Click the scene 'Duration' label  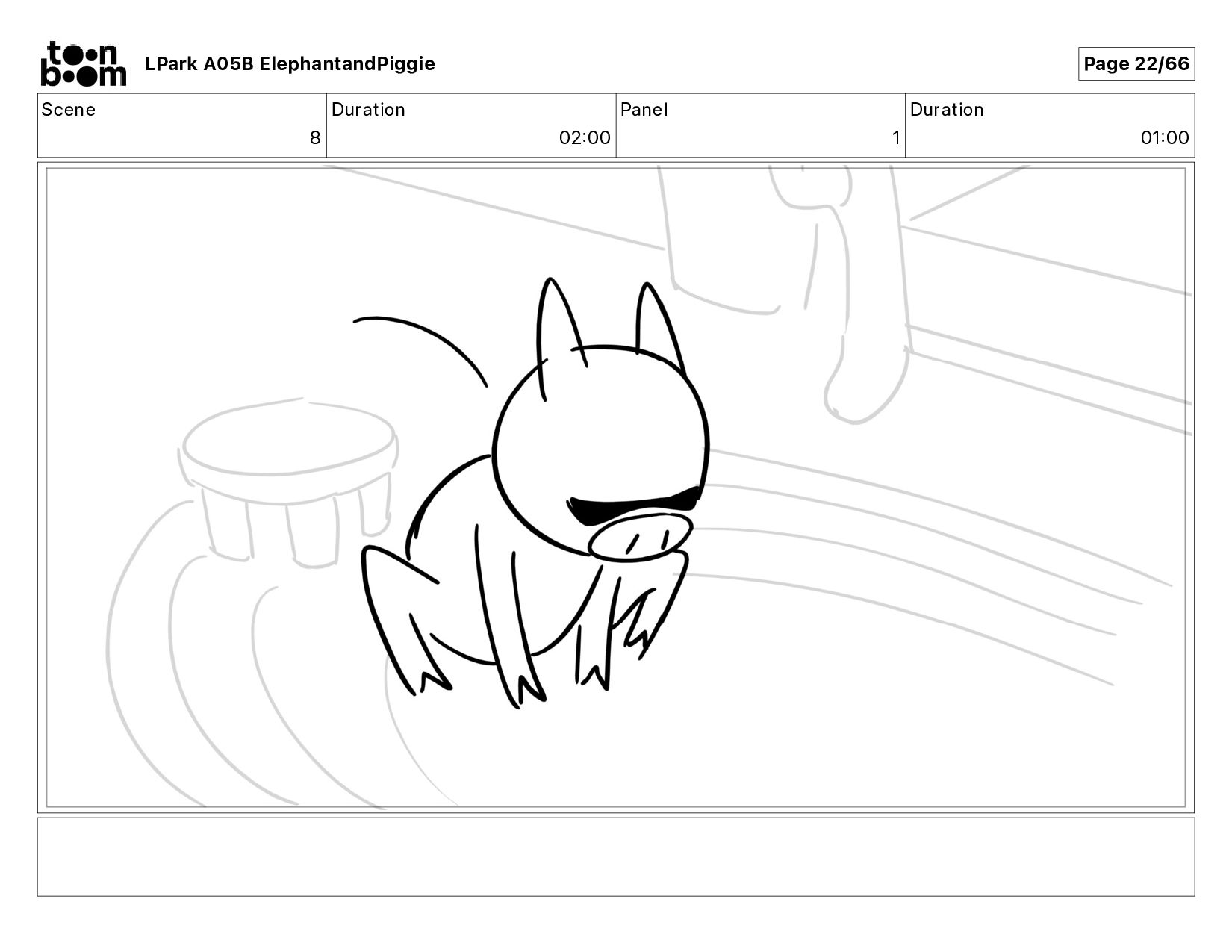(368, 110)
